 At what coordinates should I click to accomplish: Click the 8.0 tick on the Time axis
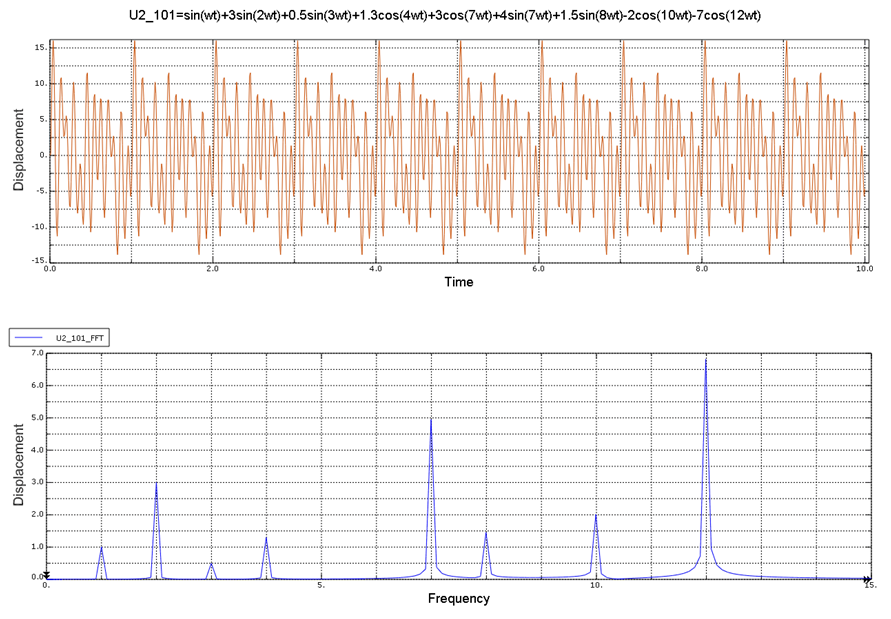701,268
